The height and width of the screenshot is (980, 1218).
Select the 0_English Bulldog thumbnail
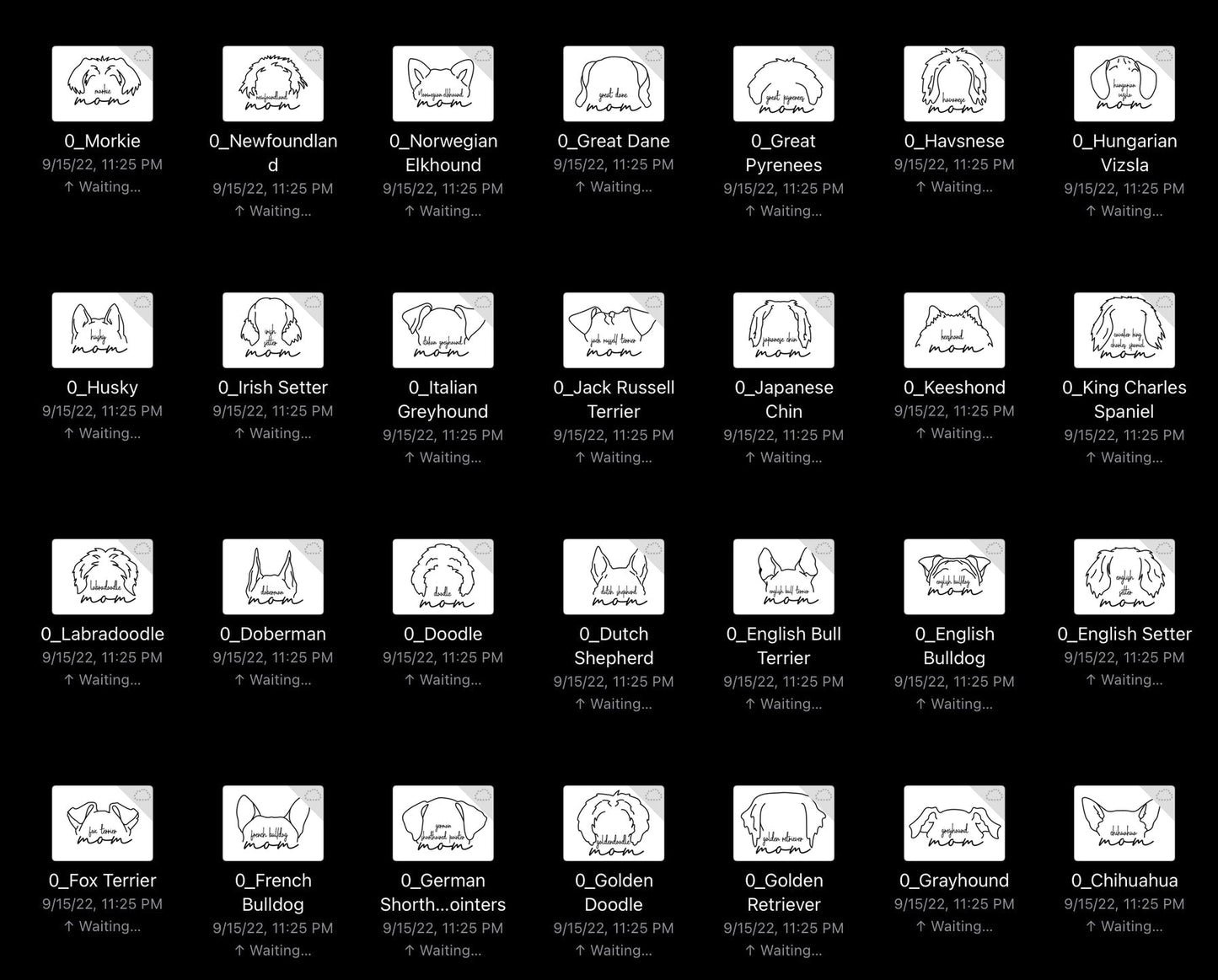pos(953,576)
